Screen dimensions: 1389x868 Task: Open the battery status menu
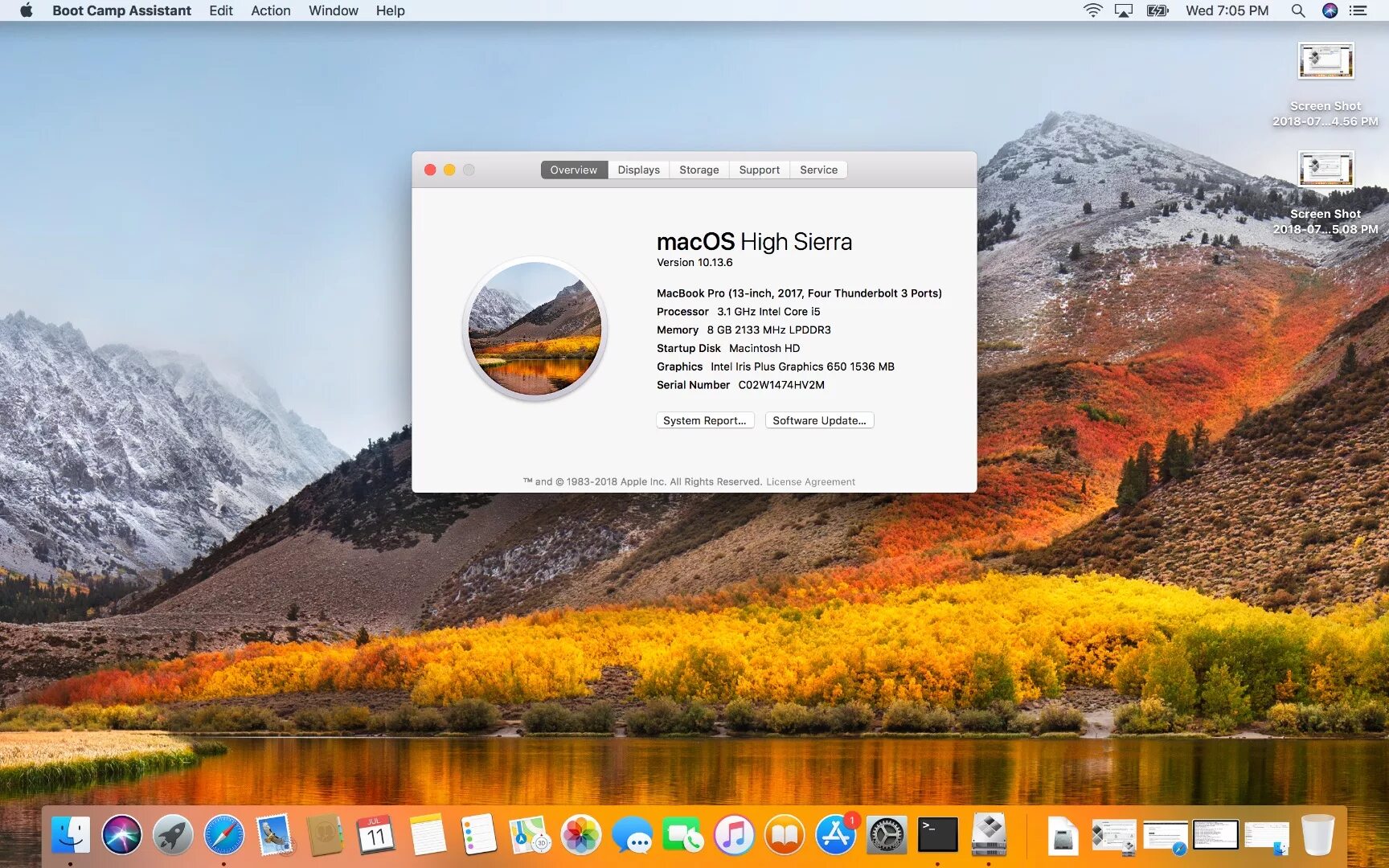tap(1157, 10)
